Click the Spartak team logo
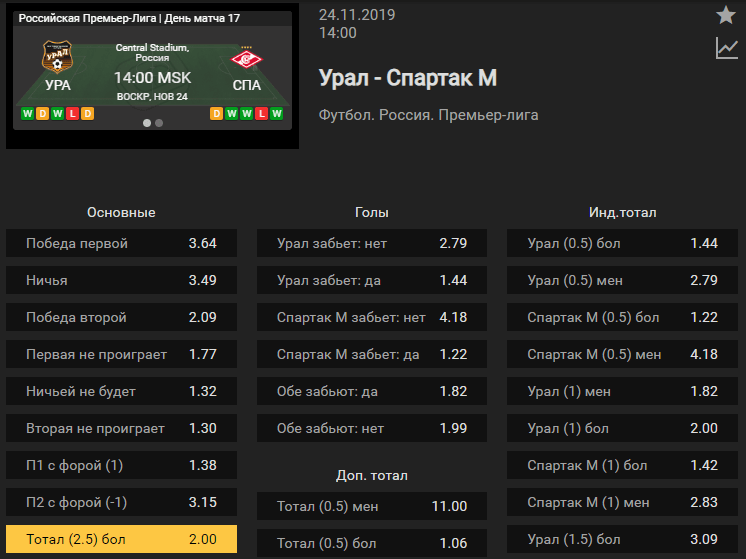Screen dimensions: 746x559 pyautogui.click(x=246, y=59)
